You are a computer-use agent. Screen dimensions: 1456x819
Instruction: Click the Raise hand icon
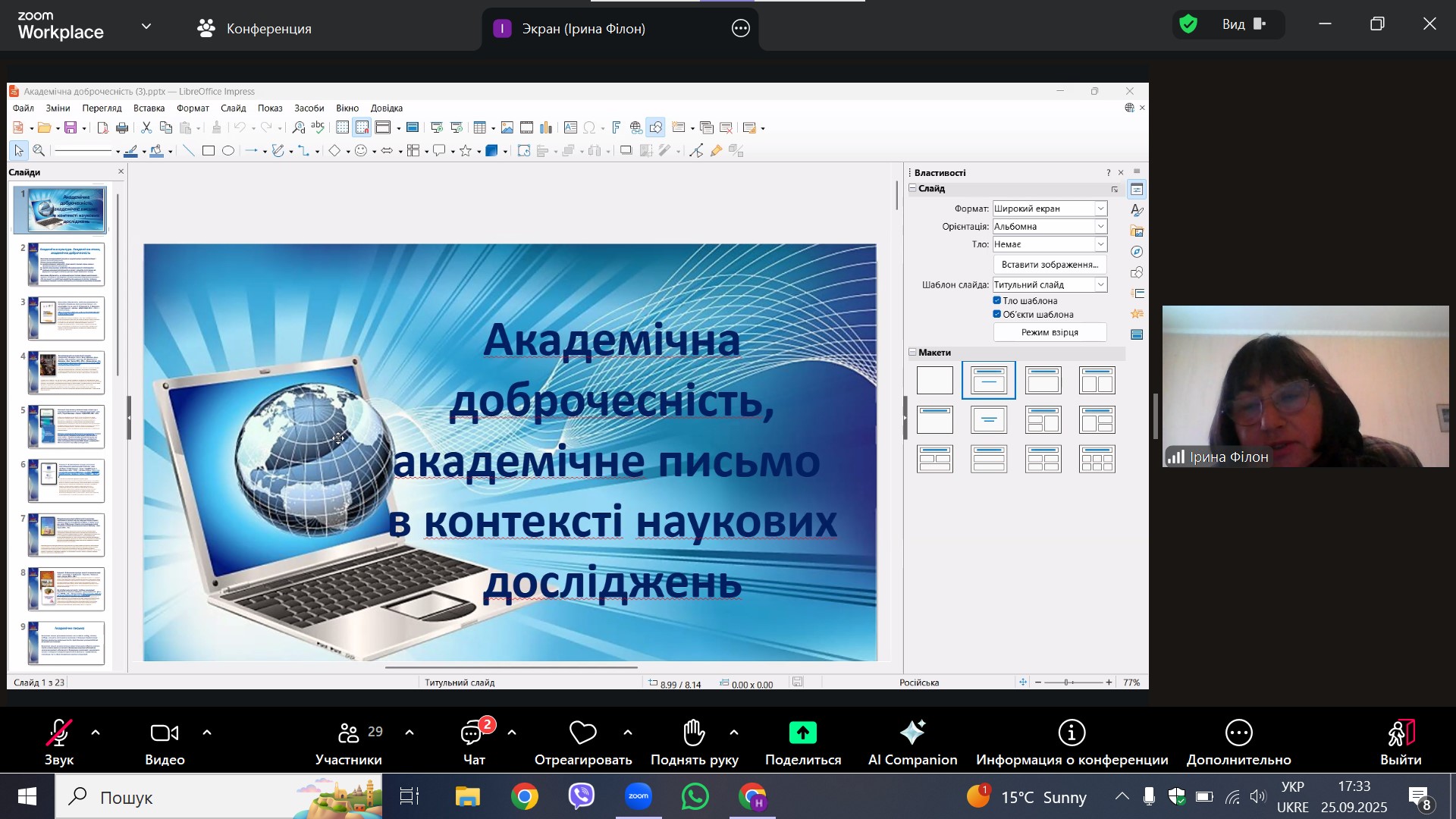(x=694, y=733)
